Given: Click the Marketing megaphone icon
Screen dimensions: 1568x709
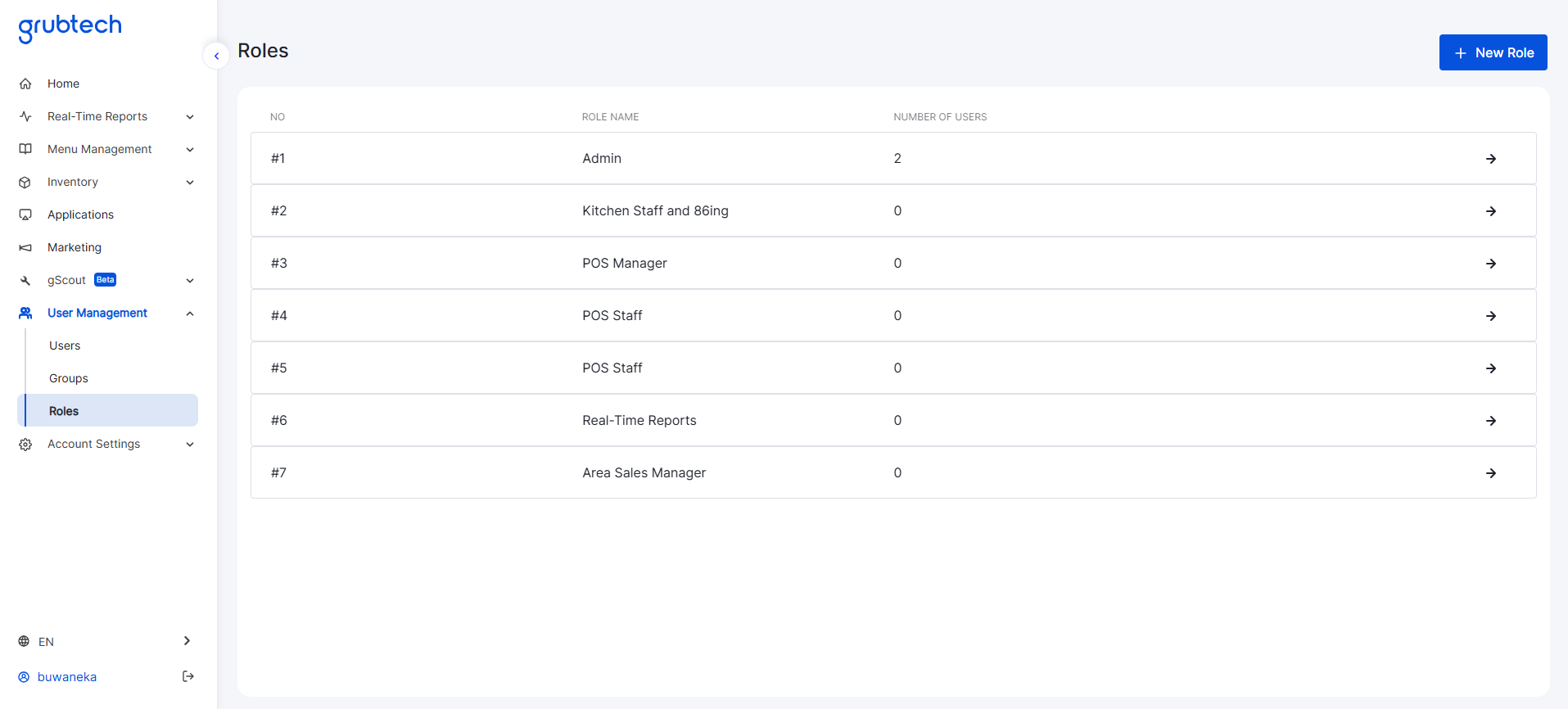Looking at the screenshot, I should coord(25,247).
